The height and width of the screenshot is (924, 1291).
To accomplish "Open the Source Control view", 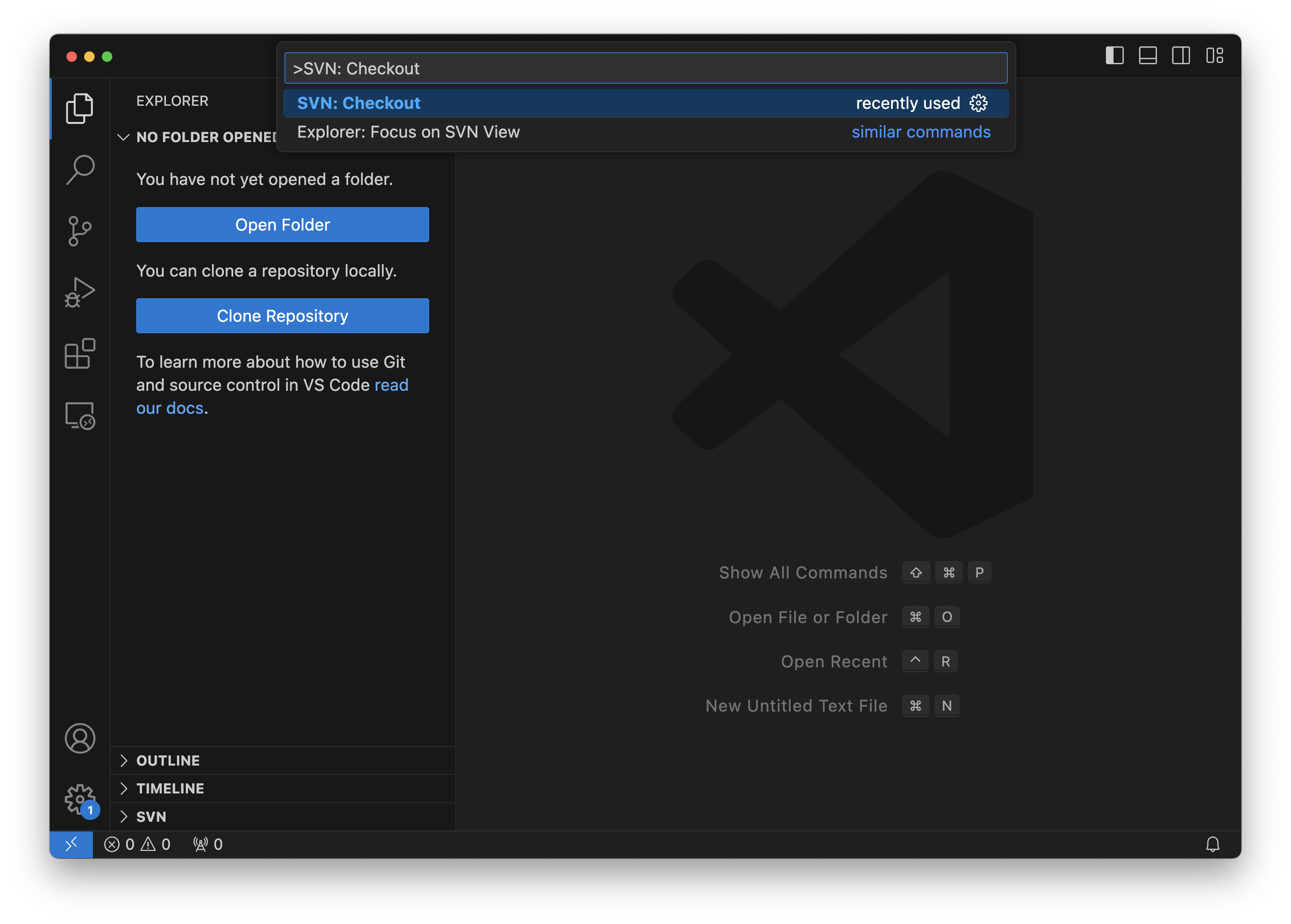I will tap(79, 231).
